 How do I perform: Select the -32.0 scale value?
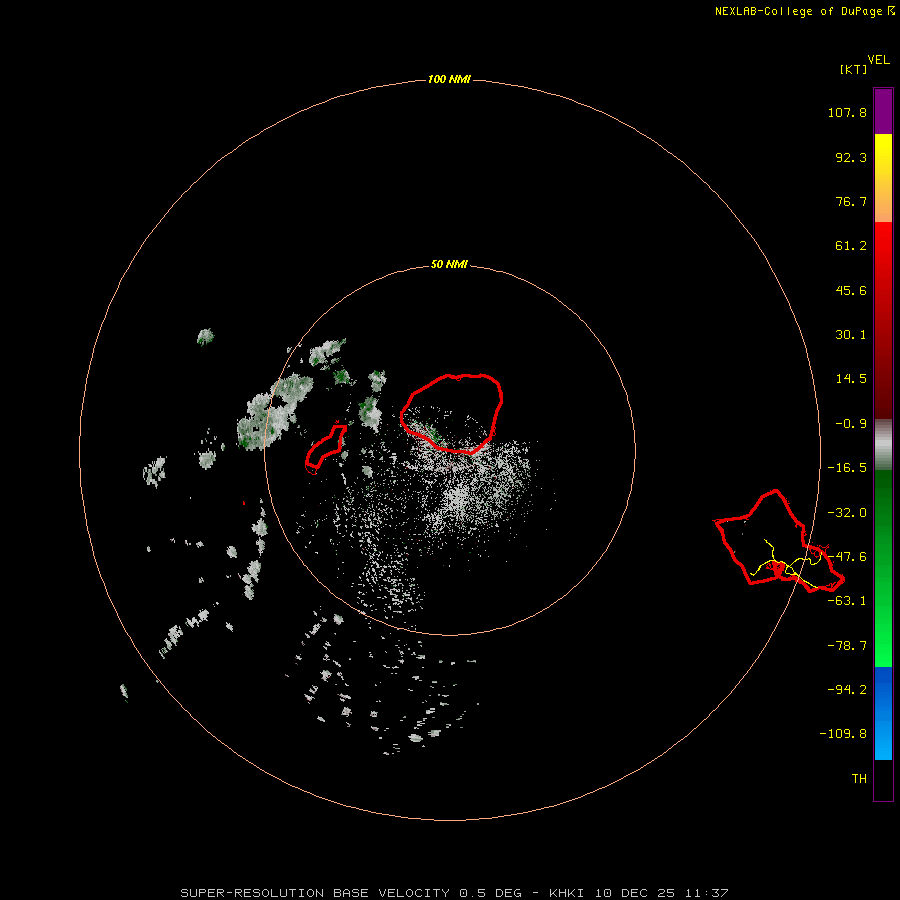click(847, 513)
